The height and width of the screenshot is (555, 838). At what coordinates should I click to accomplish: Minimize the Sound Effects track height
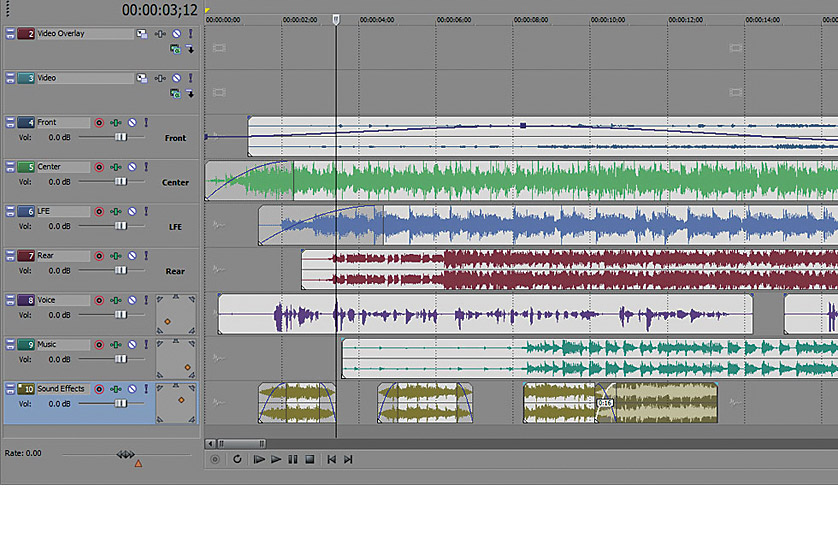tap(10, 389)
